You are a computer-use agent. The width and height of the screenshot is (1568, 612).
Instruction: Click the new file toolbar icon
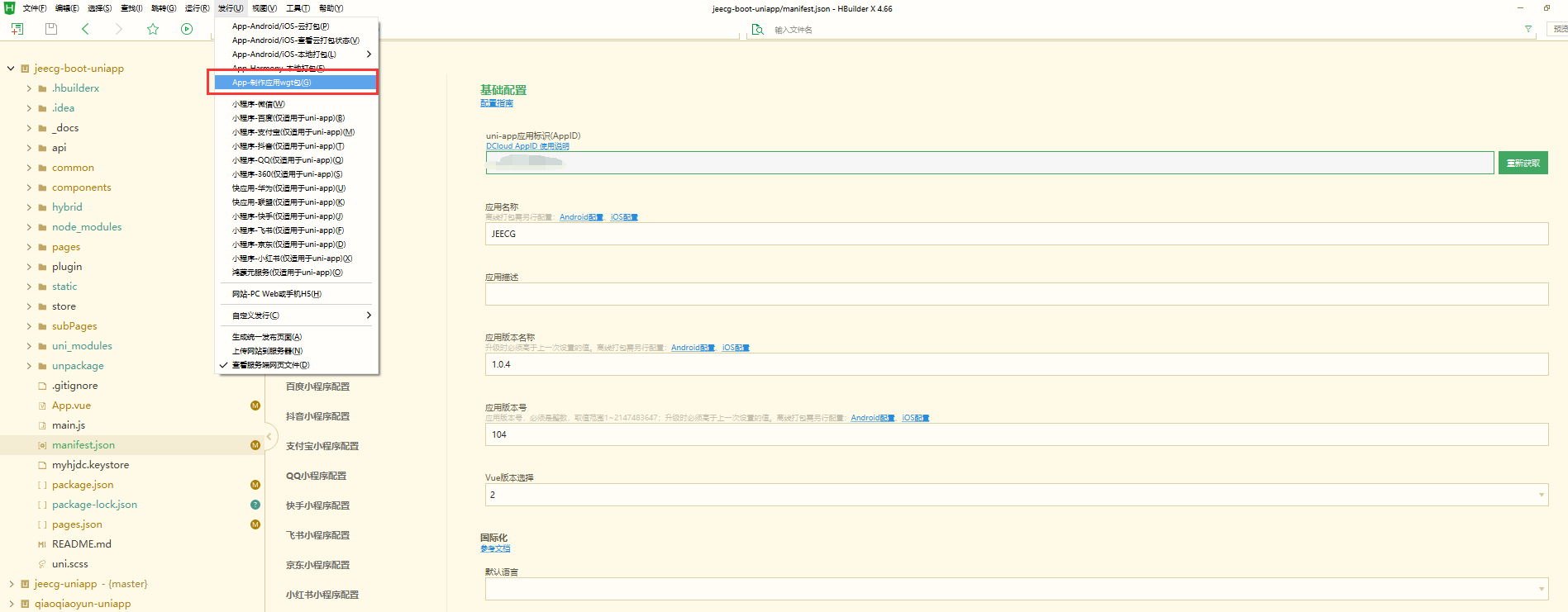click(x=17, y=29)
